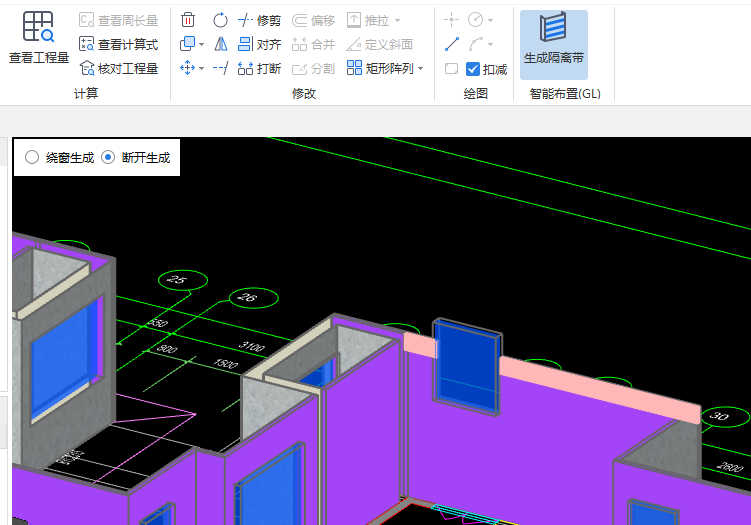Viewport: 751px width, 525px height.
Task: Click the rotate tool icon
Action: pyautogui.click(x=220, y=20)
